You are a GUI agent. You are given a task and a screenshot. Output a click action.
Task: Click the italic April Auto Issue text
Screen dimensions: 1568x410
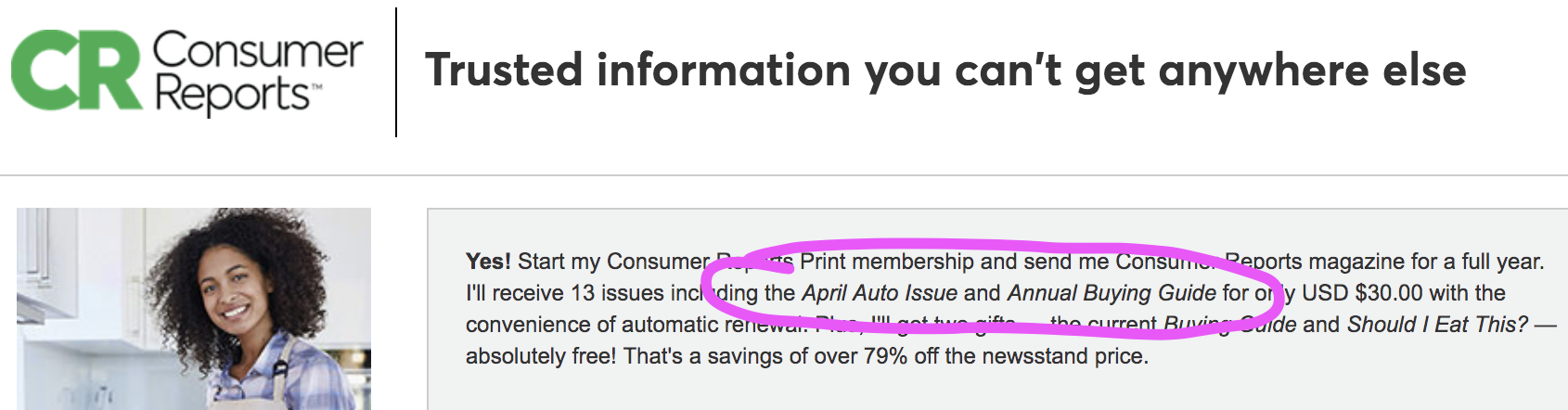click(880, 293)
